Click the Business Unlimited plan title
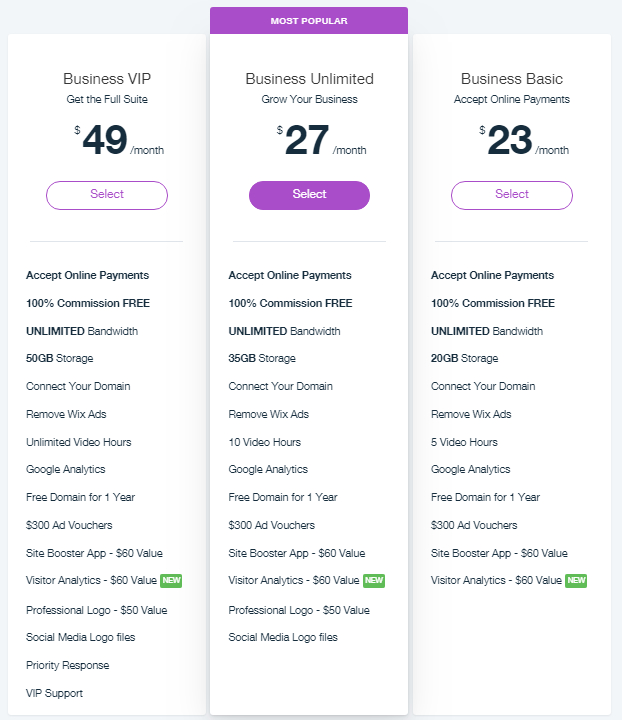 coord(309,79)
